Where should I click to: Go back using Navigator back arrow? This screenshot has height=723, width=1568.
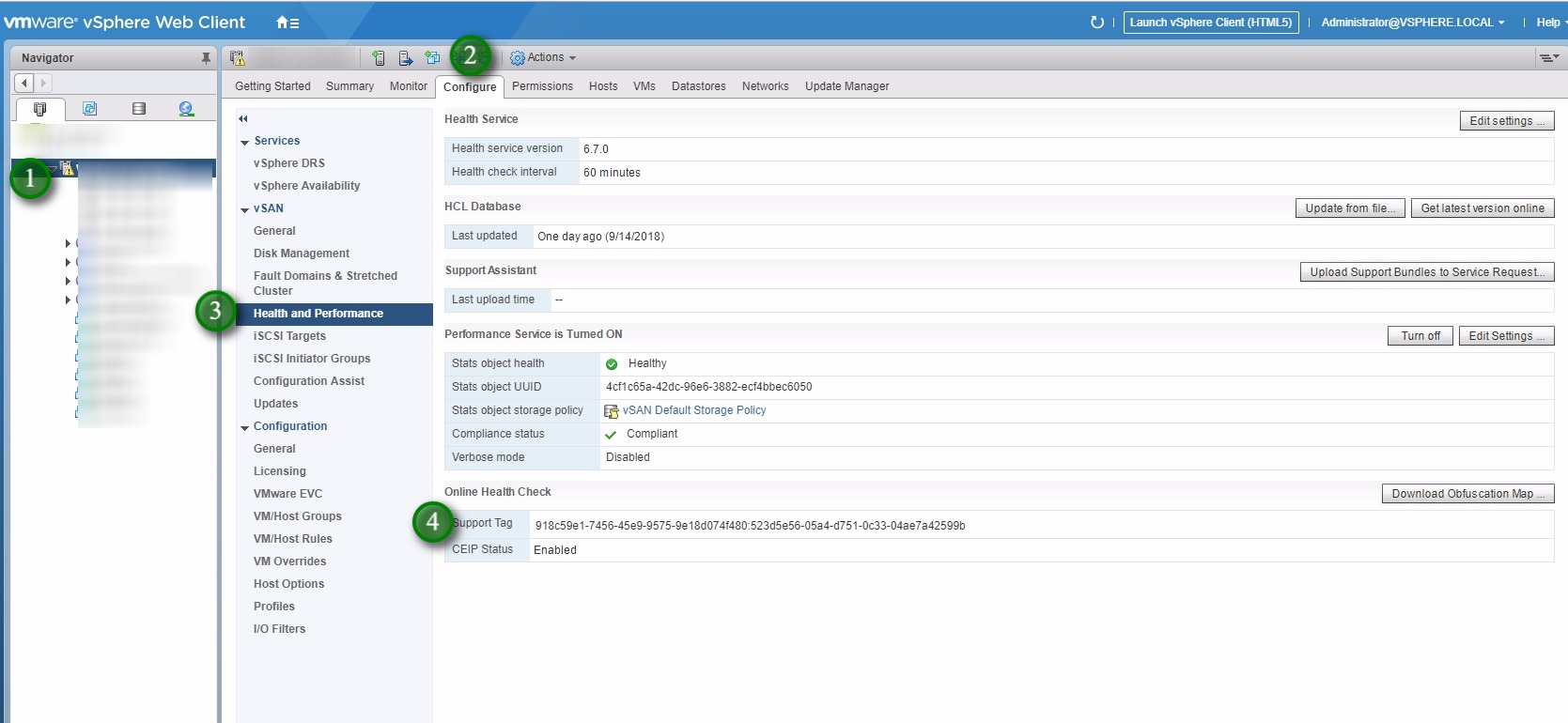(x=24, y=83)
